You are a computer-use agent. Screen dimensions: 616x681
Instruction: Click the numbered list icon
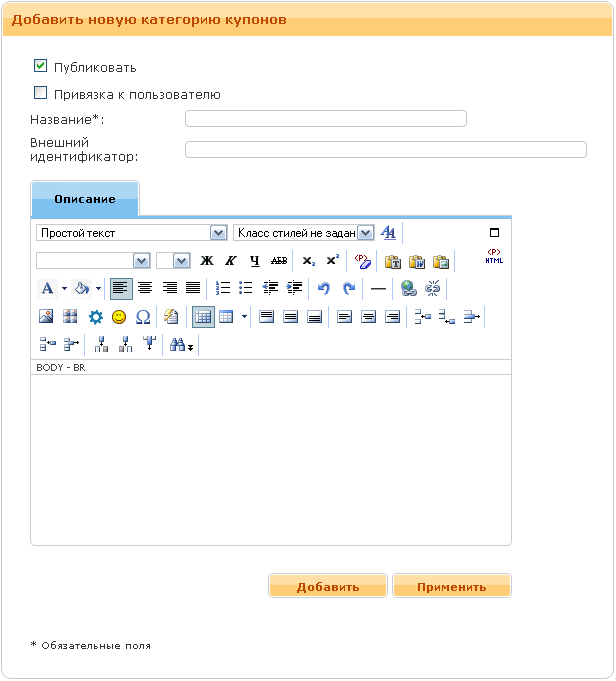coord(223,288)
